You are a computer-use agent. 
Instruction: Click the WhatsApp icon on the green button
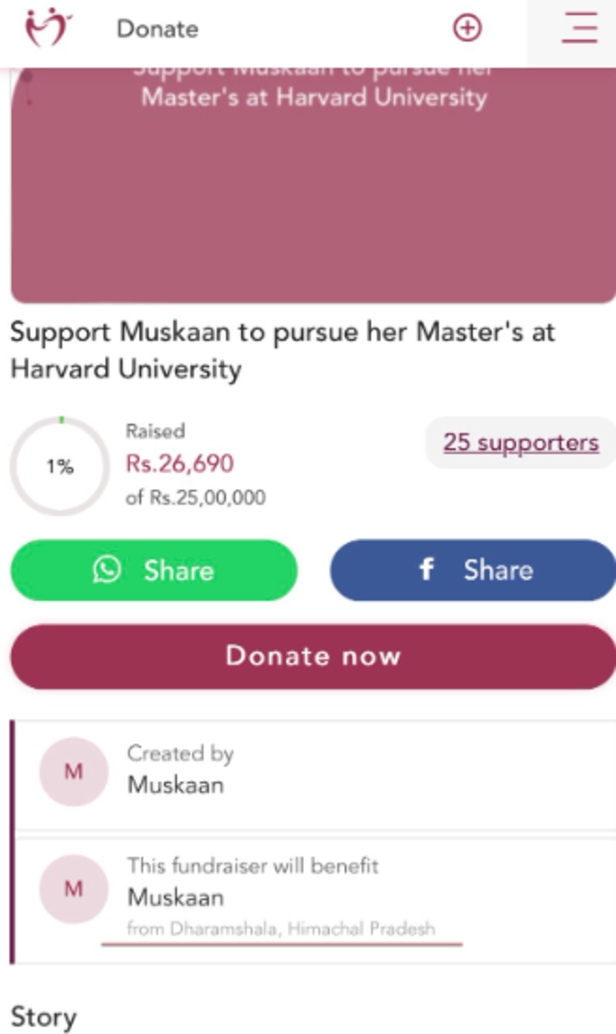(106, 570)
